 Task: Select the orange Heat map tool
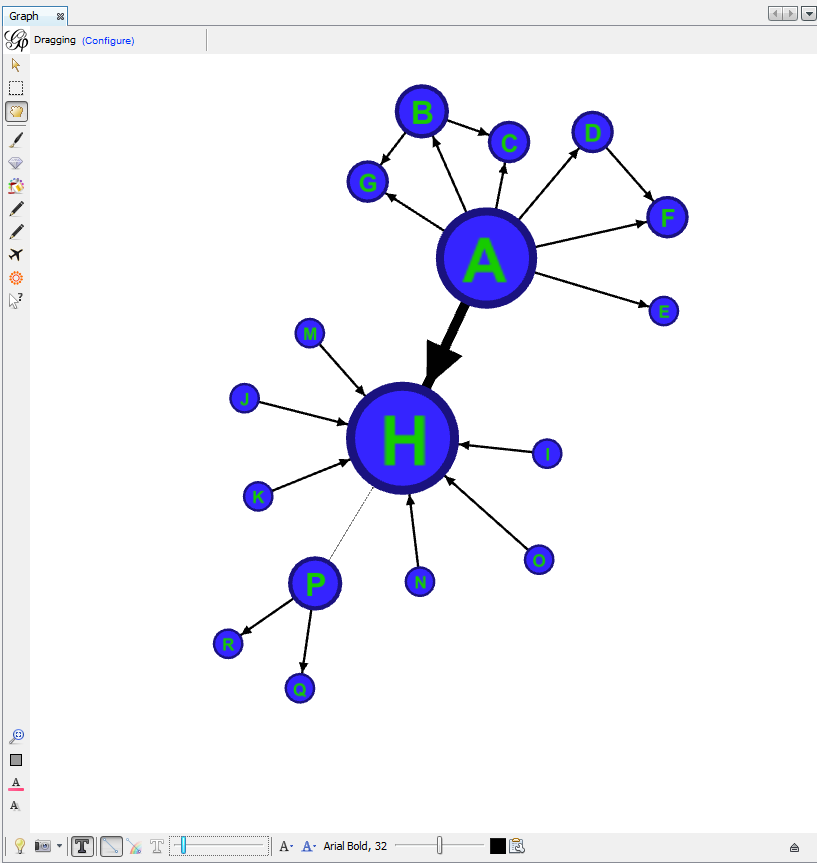point(16,278)
